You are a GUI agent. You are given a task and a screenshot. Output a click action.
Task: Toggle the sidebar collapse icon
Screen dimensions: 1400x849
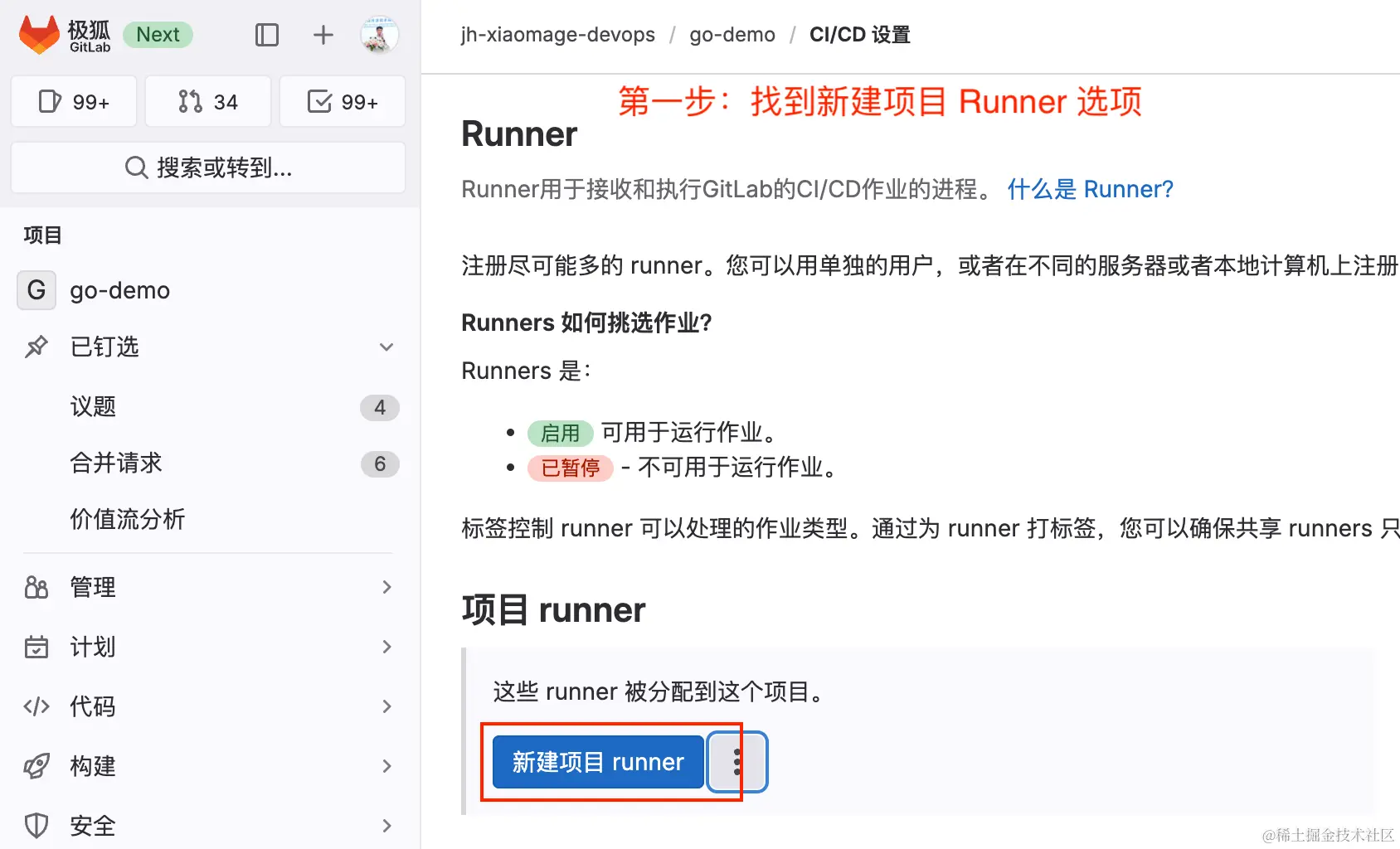pyautogui.click(x=266, y=35)
